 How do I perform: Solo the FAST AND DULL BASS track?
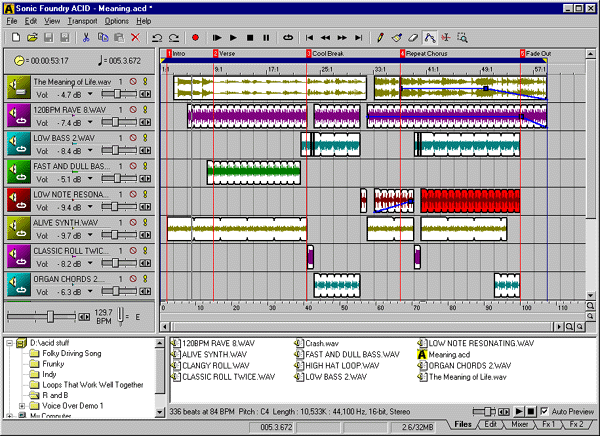pos(145,166)
